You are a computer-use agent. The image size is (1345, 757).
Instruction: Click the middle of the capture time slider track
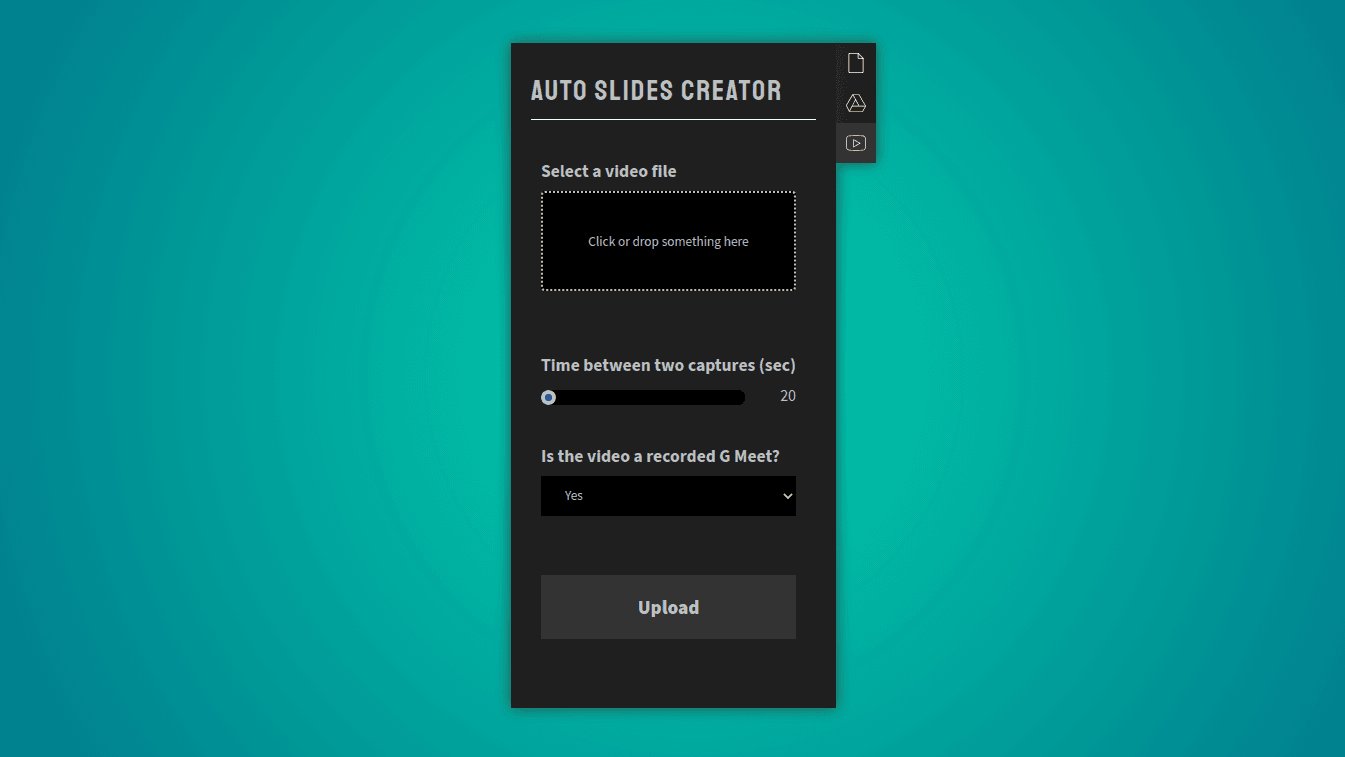tap(645, 397)
